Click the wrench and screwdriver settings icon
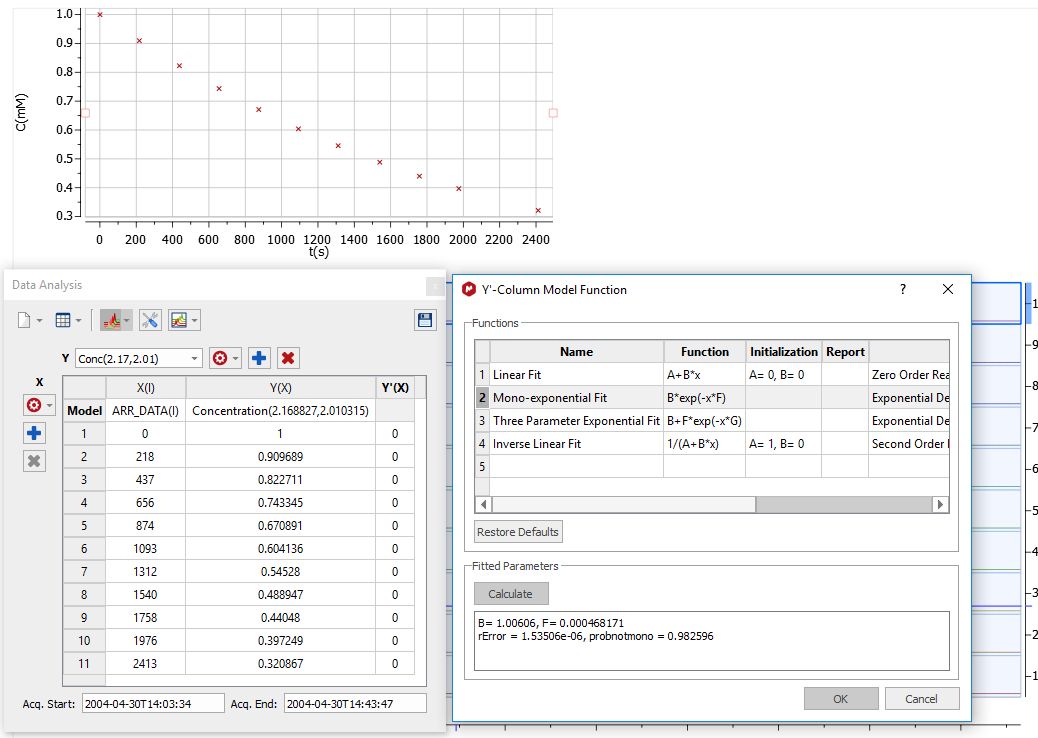Viewport: 1038px width, 738px height. pos(150,320)
